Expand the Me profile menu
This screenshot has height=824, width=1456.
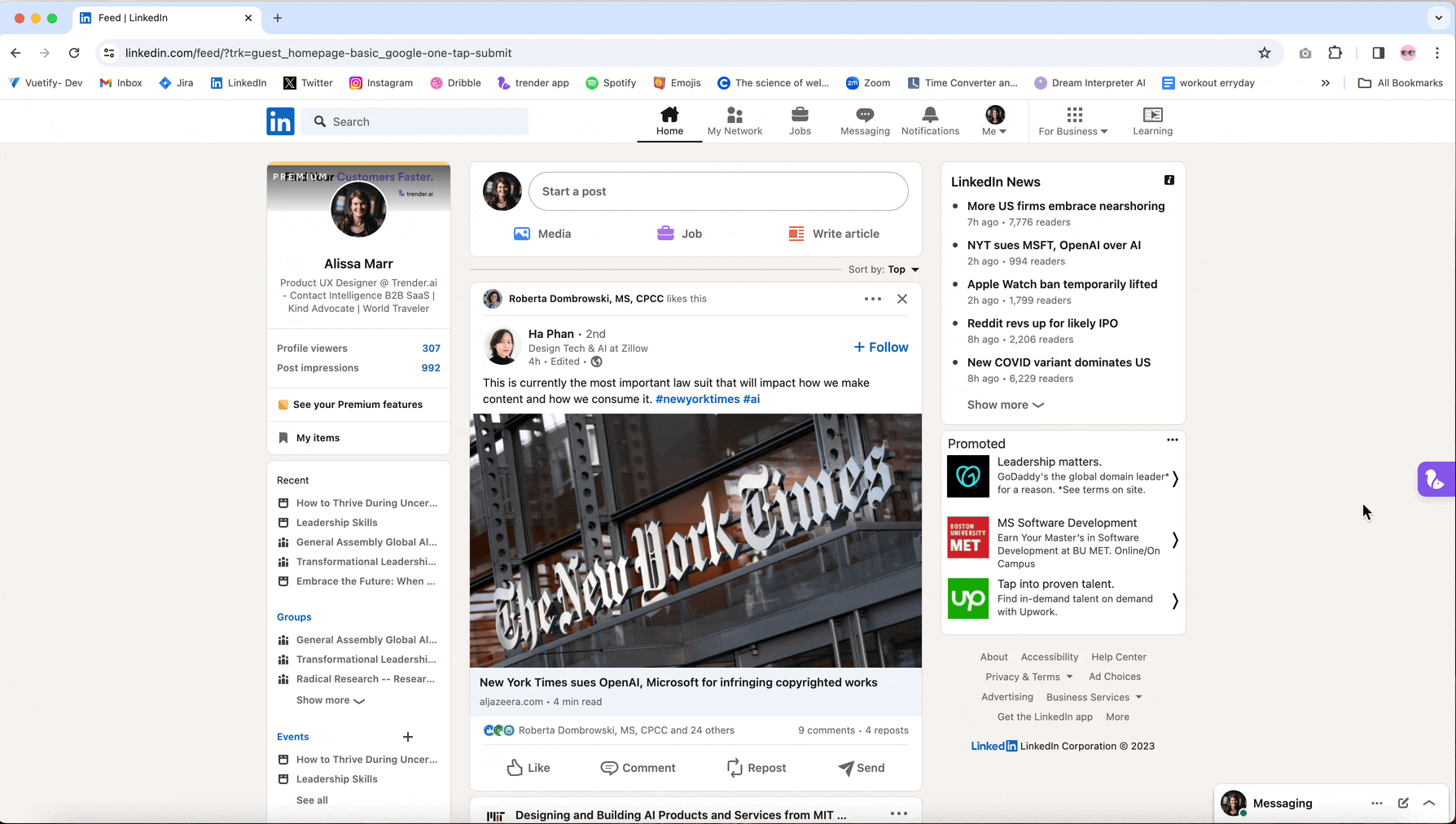click(x=994, y=121)
